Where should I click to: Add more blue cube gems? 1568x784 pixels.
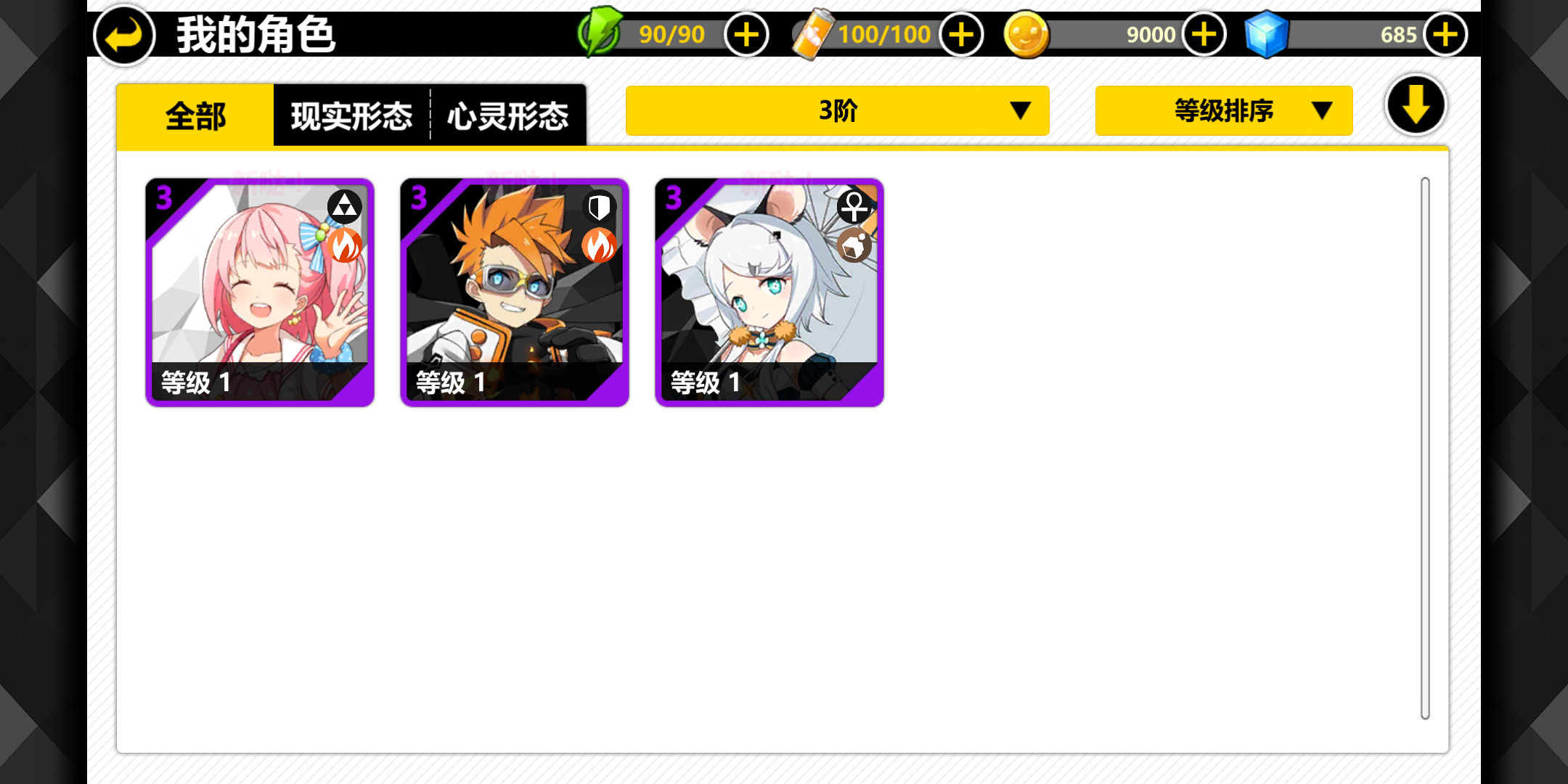pos(1445,34)
